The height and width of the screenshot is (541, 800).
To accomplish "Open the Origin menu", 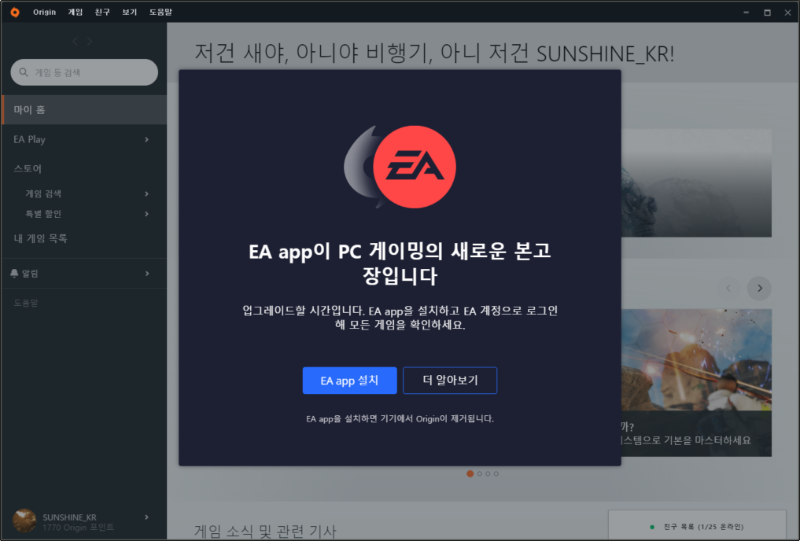I will [44, 12].
